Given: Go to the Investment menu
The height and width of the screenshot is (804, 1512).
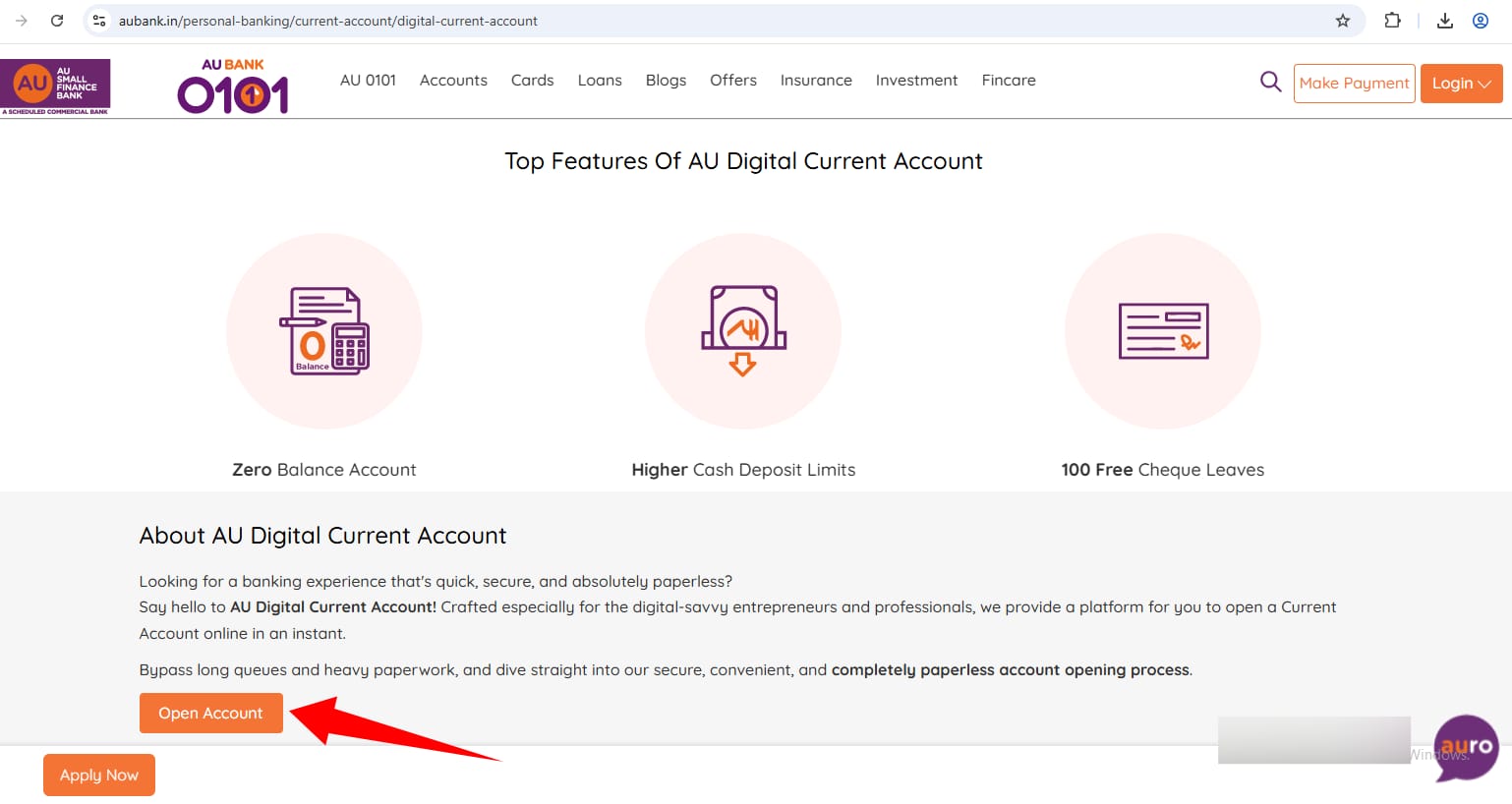Looking at the screenshot, I should coord(916,81).
